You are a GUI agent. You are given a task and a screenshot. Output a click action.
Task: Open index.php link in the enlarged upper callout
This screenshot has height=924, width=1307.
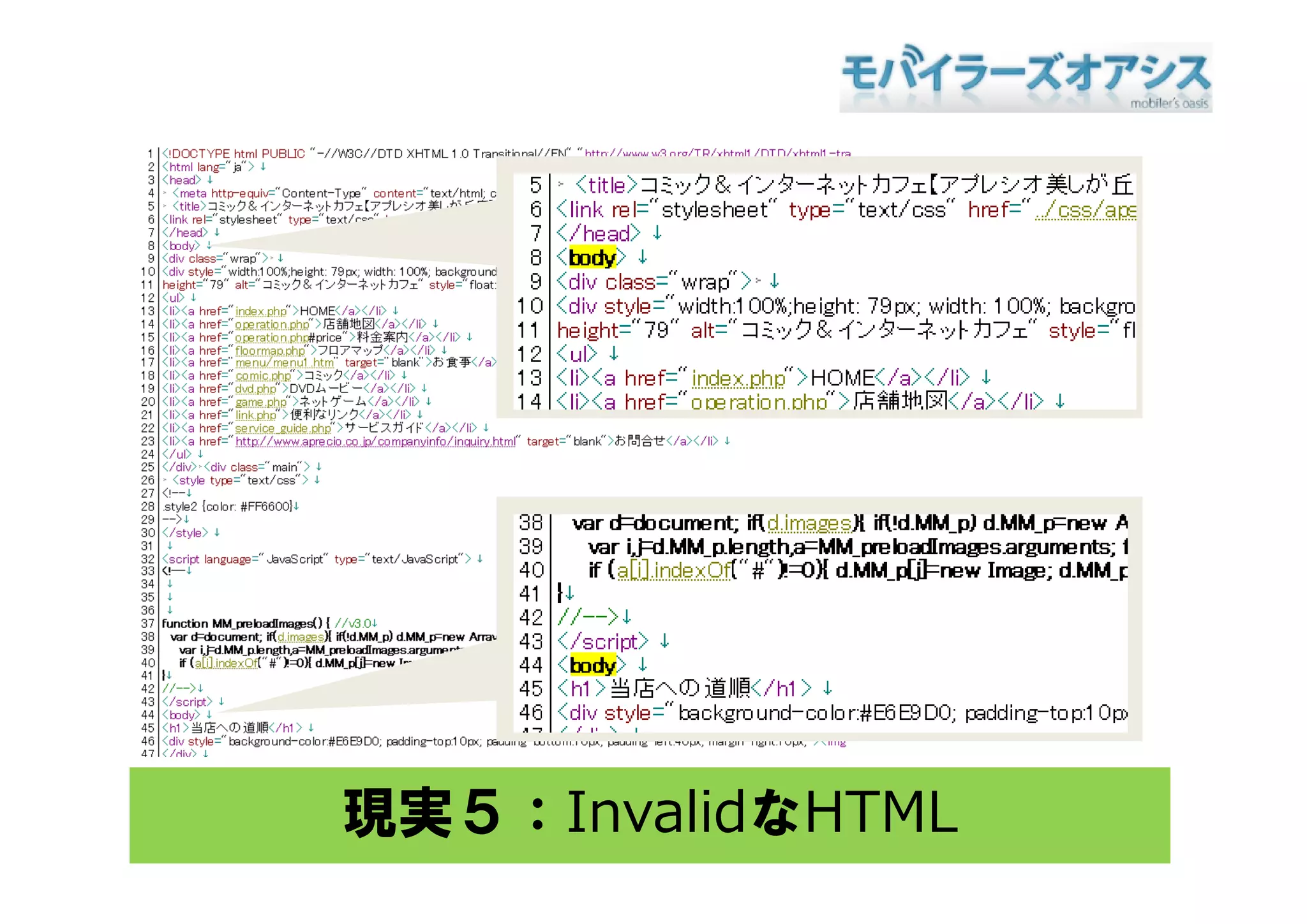point(738,378)
